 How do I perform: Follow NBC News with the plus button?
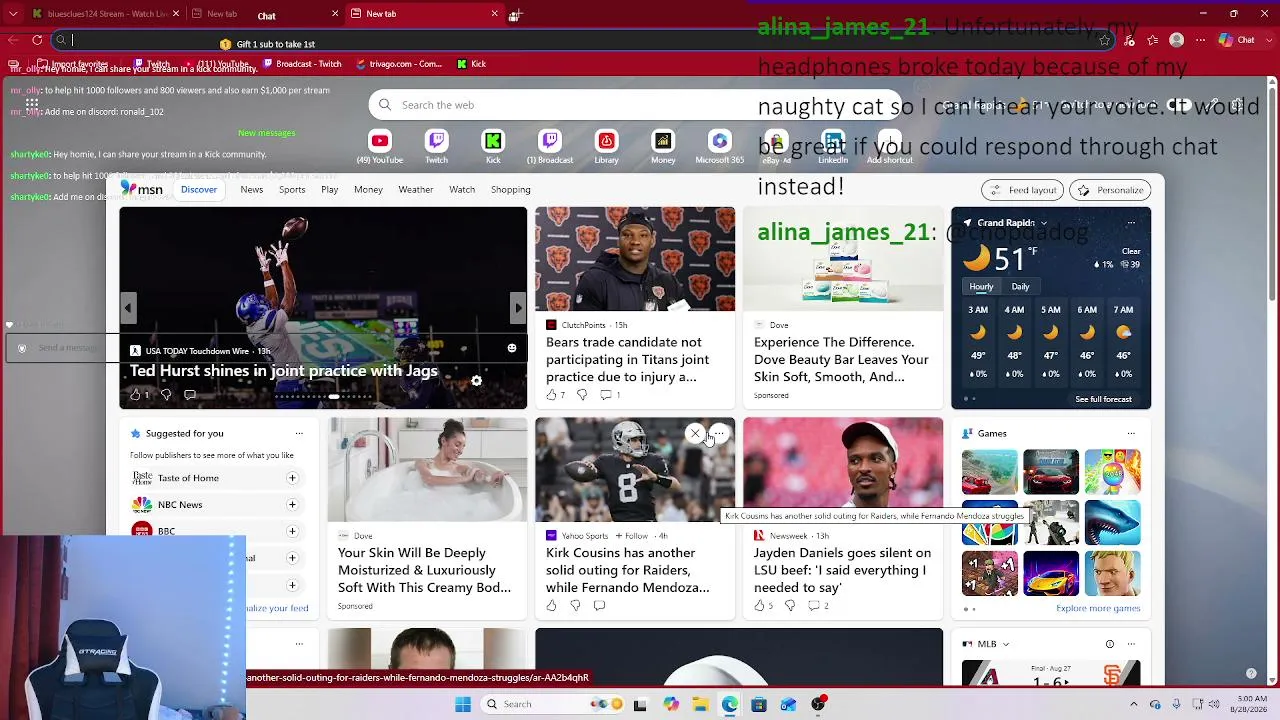click(x=292, y=505)
